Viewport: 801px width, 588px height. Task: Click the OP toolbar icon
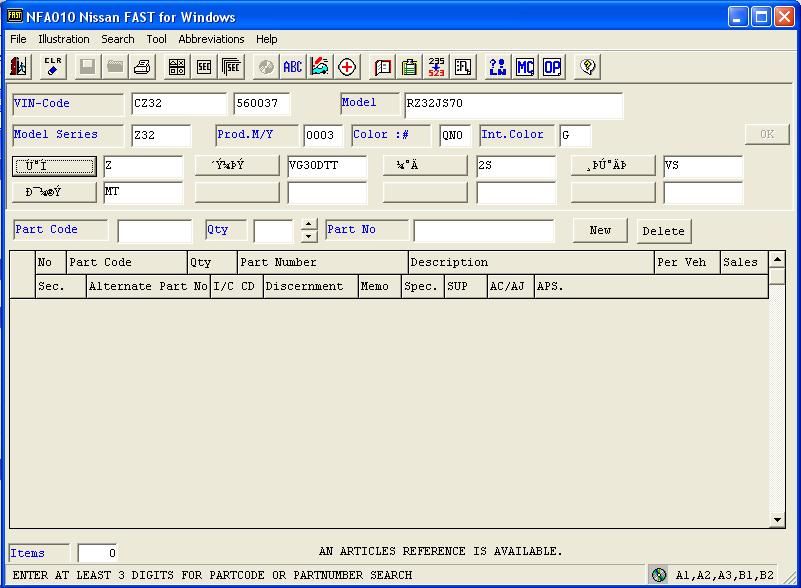pos(552,67)
